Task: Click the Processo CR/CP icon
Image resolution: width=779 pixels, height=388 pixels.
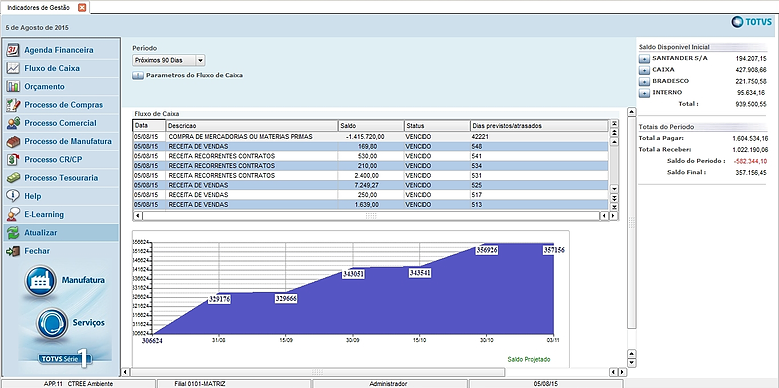Action: pyautogui.click(x=13, y=159)
